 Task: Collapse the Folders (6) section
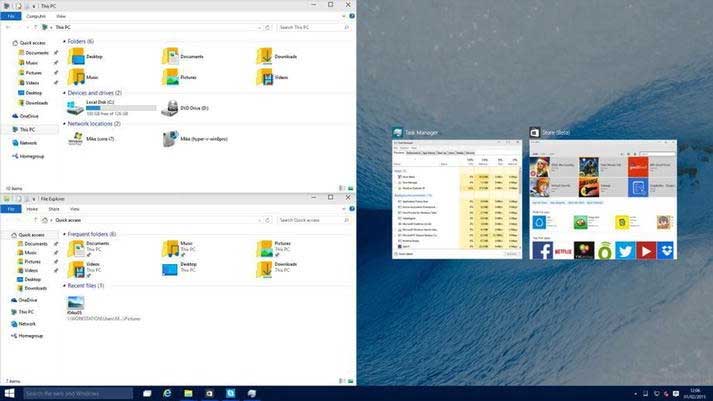point(64,41)
